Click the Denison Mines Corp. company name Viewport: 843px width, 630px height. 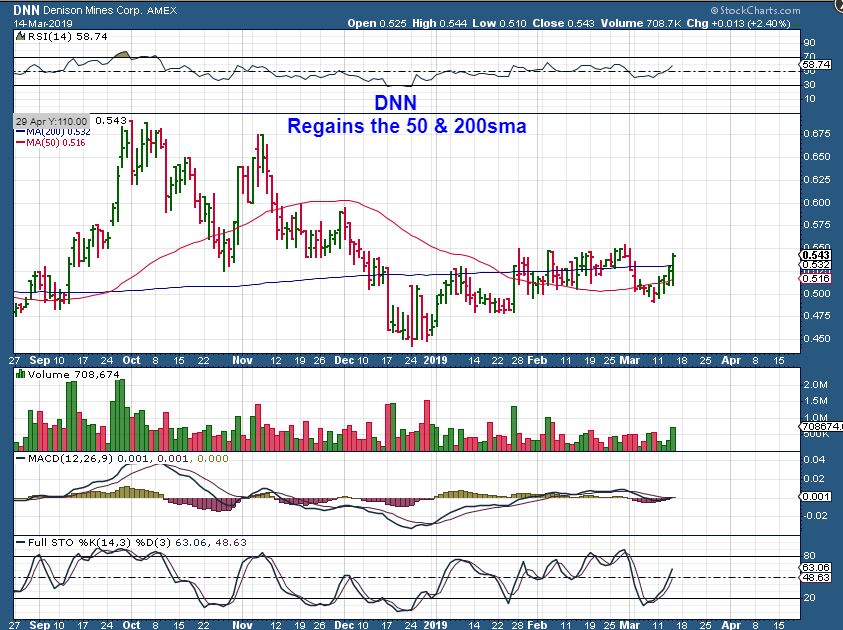[x=97, y=10]
